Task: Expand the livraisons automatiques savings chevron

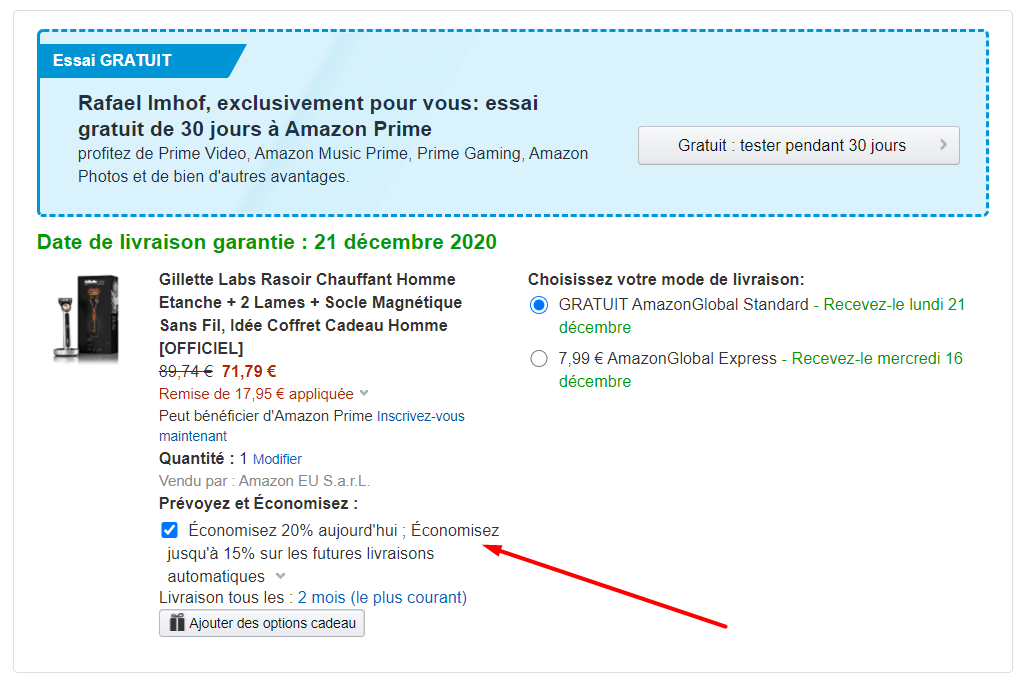Action: coord(280,576)
